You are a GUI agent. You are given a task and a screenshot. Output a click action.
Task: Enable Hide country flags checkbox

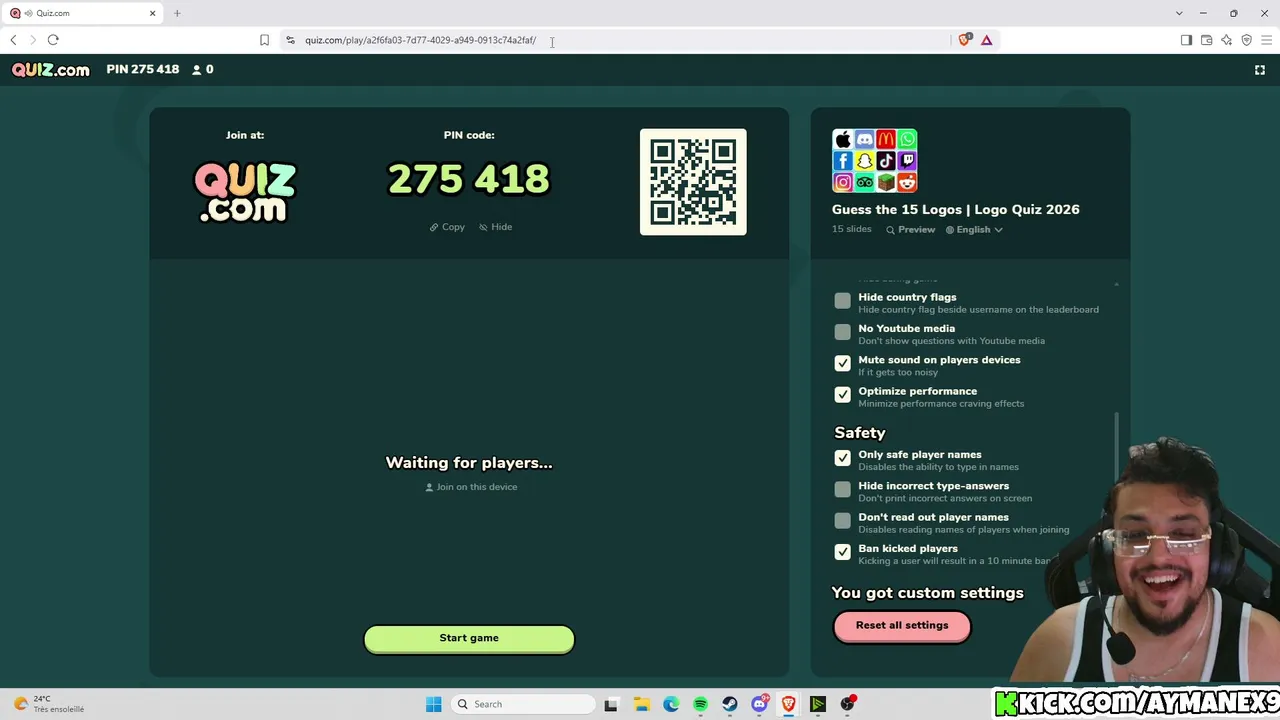pyautogui.click(x=843, y=301)
